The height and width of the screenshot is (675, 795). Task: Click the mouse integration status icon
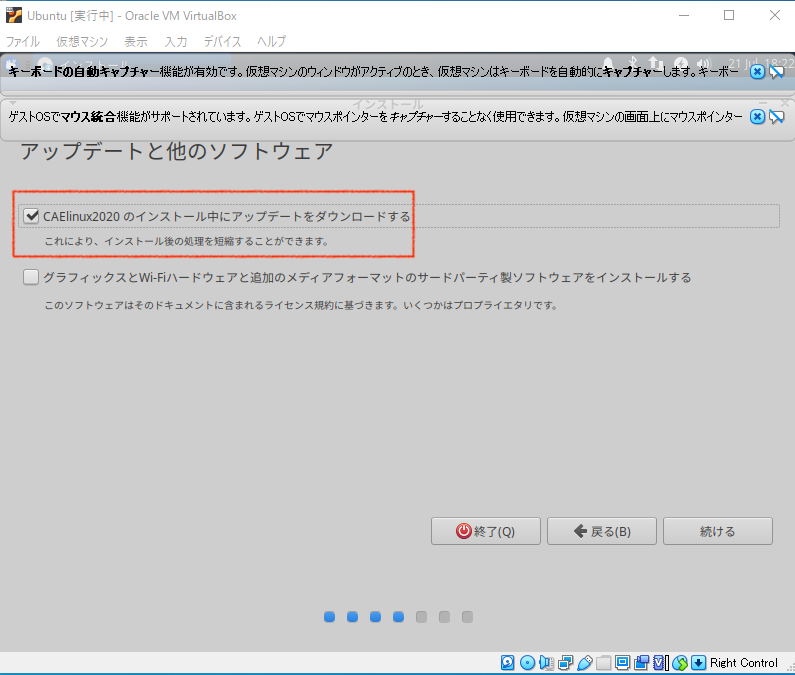[680, 662]
